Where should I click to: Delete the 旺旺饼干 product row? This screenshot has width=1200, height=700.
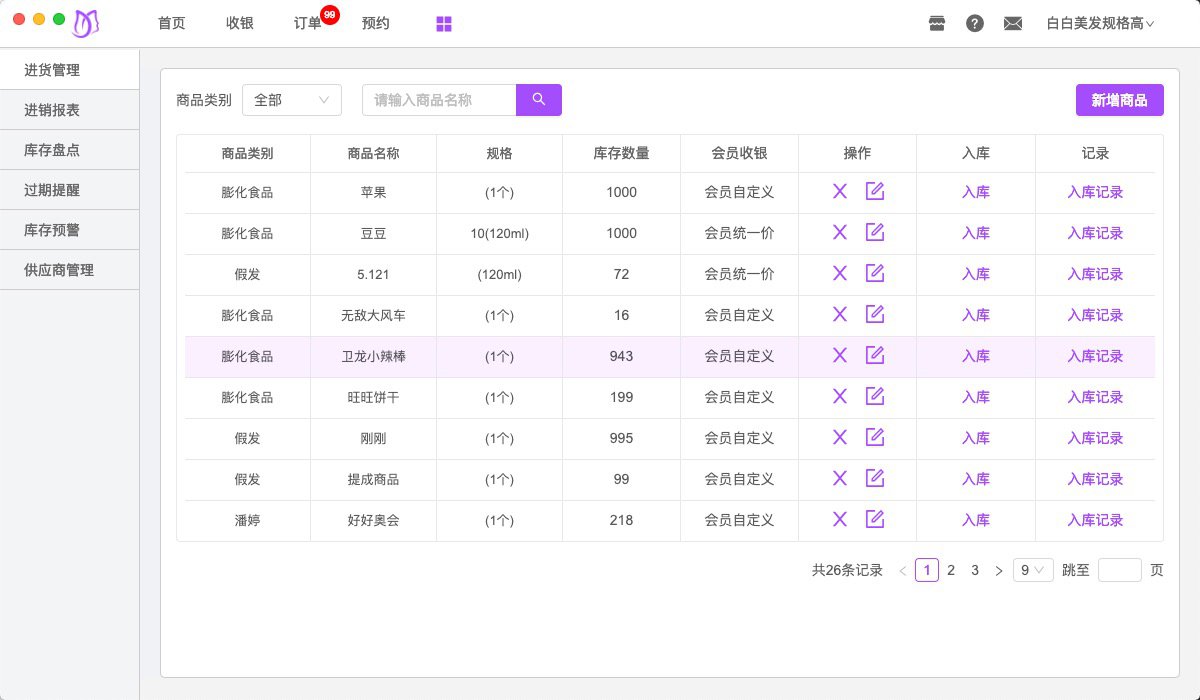(840, 396)
